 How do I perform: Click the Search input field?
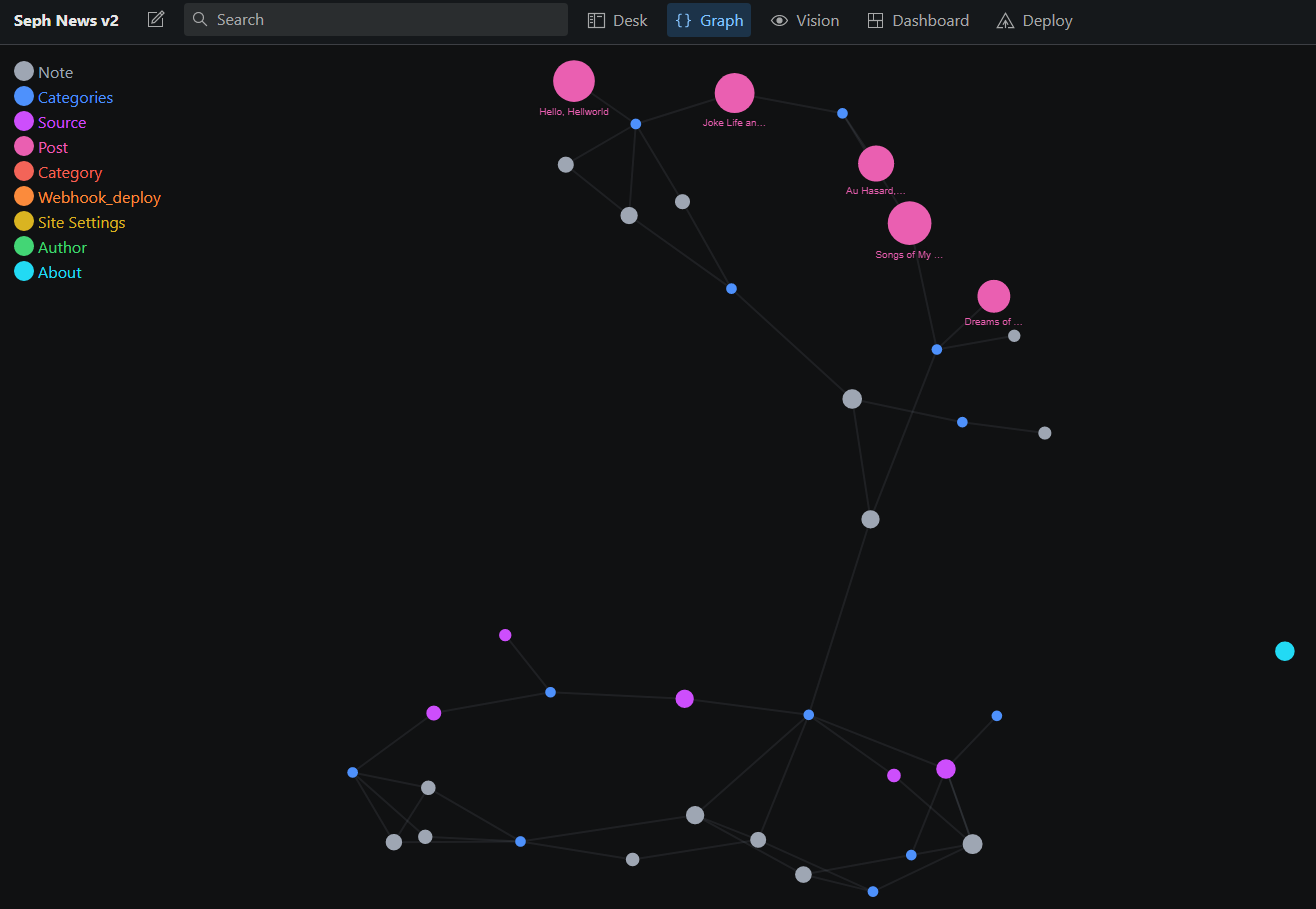376,20
